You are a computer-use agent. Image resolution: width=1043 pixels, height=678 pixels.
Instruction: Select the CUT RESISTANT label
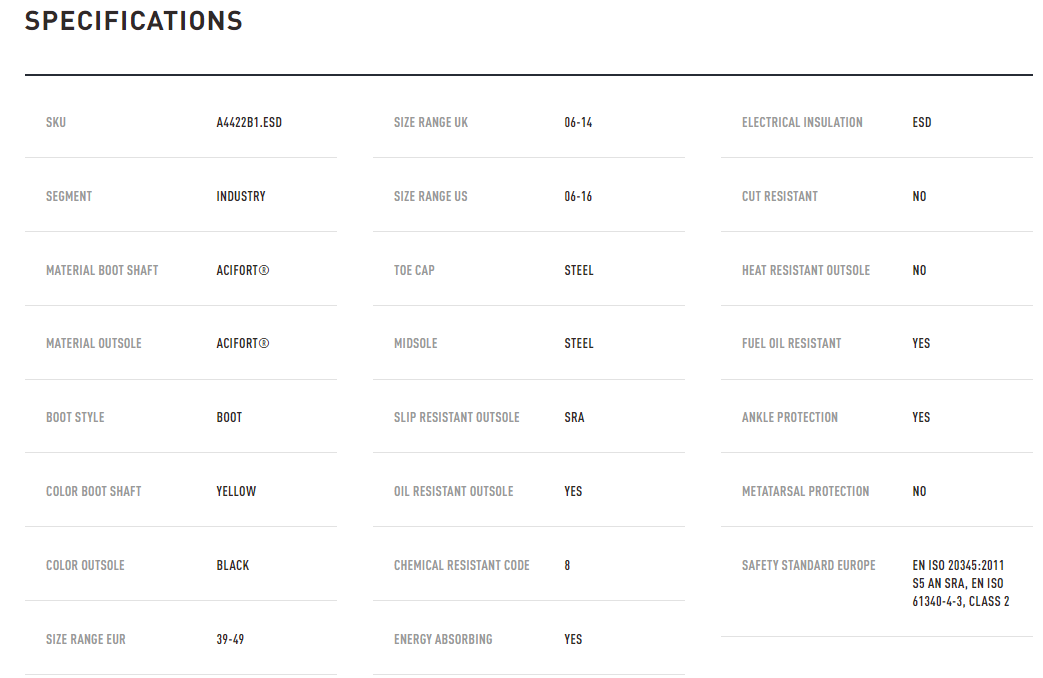point(780,197)
